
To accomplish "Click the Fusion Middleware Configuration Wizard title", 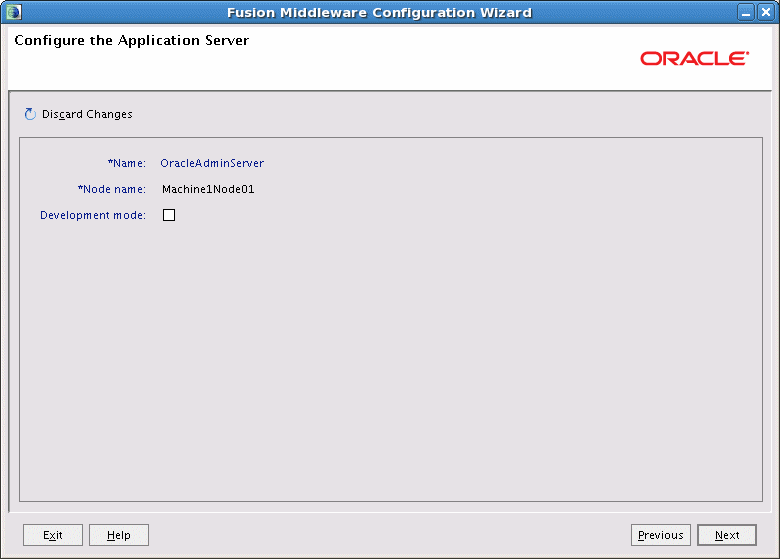I will pos(380,12).
